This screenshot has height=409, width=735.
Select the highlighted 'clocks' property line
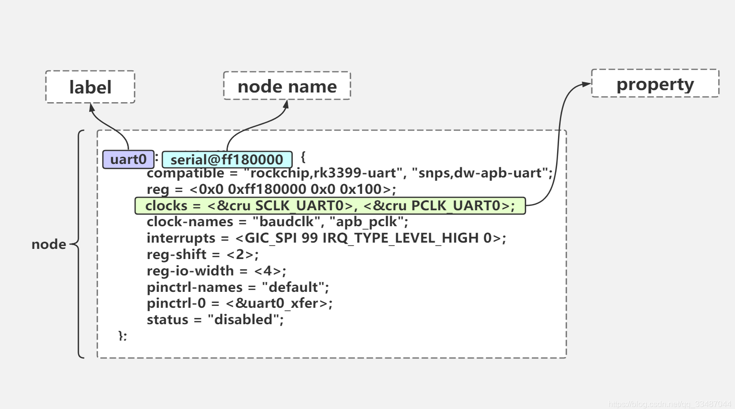330,206
